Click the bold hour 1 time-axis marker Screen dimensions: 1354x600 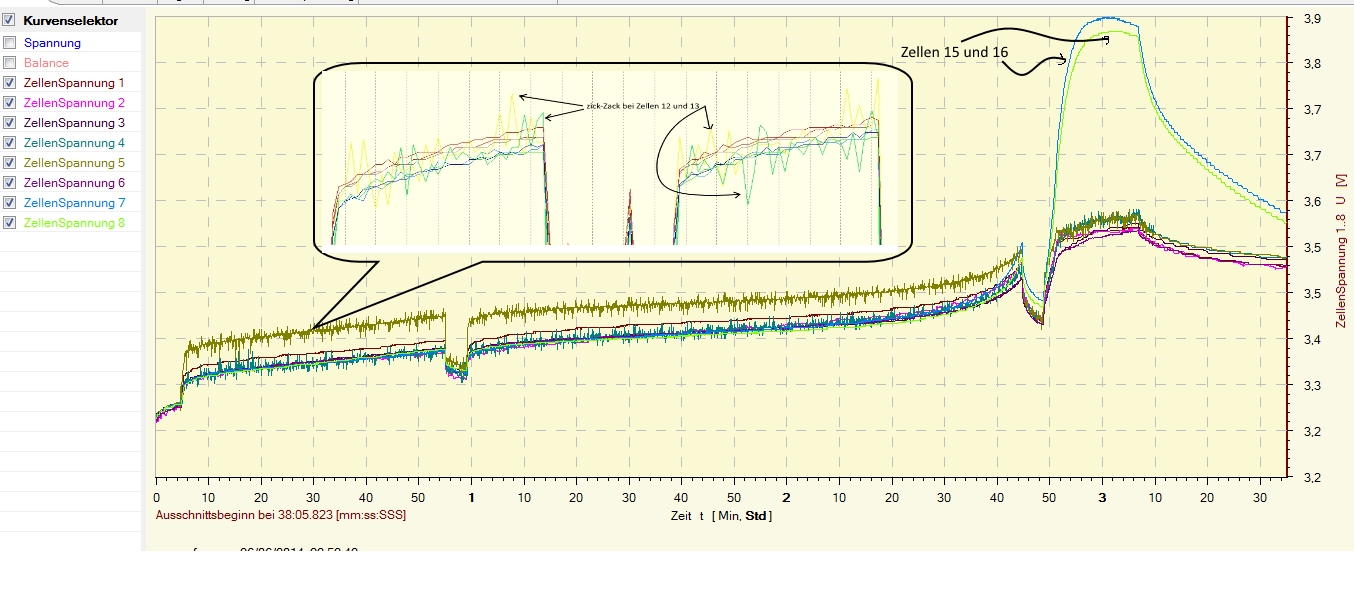(471, 497)
